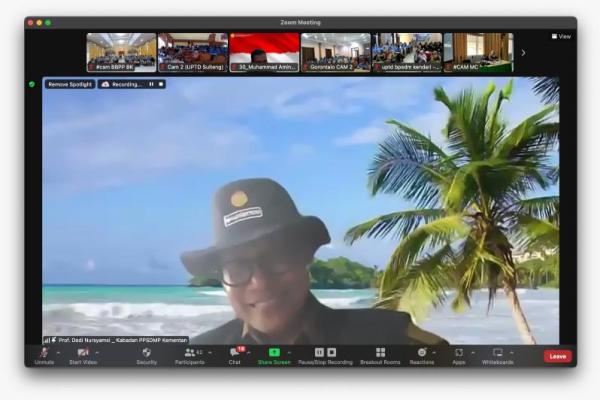The height and width of the screenshot is (400, 600).
Task: Click Remove Spotlight button
Action: [70, 84]
